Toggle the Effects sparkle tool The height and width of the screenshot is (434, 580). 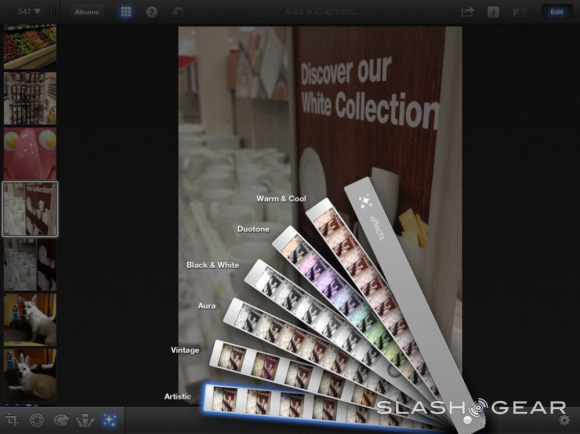(x=110, y=420)
